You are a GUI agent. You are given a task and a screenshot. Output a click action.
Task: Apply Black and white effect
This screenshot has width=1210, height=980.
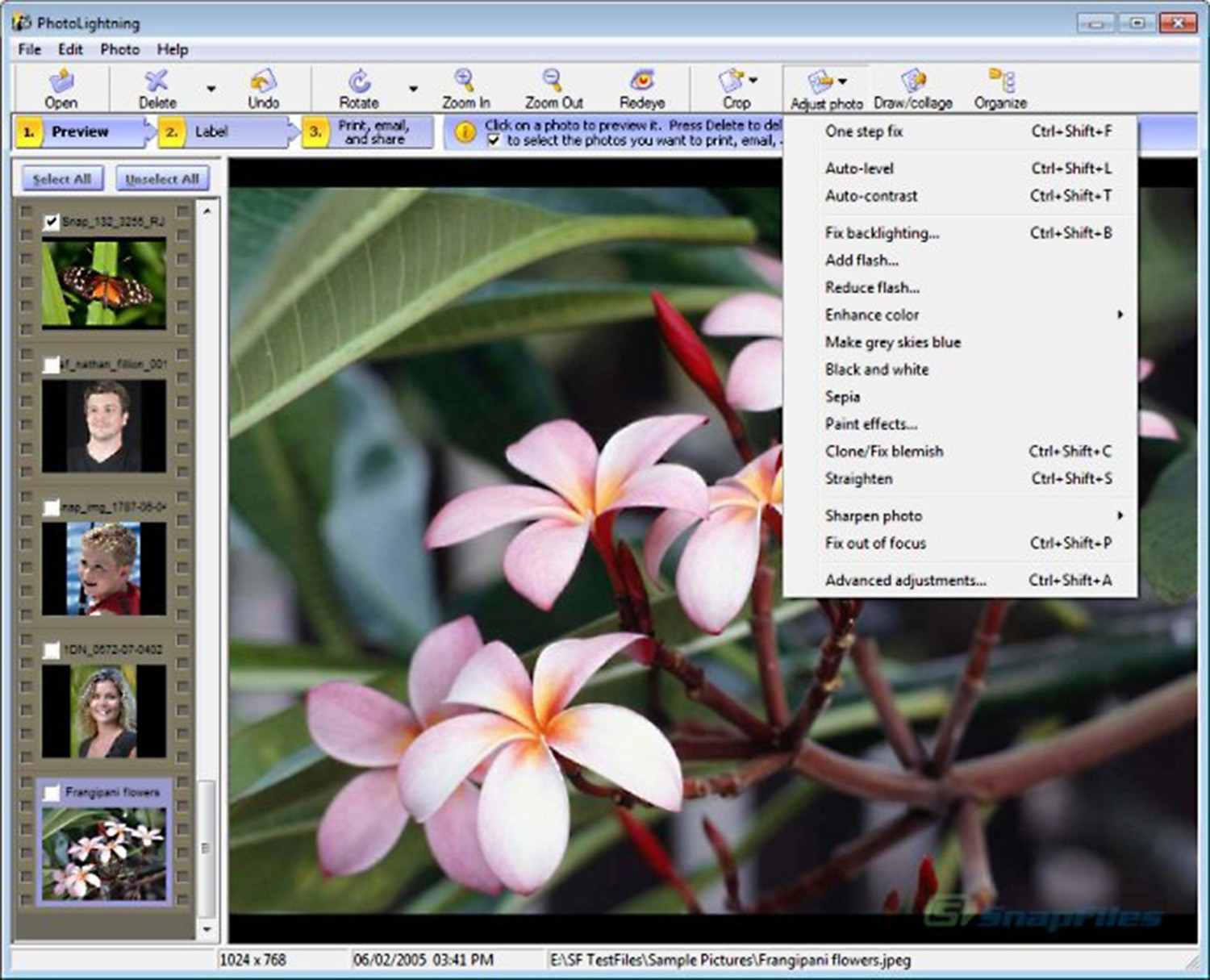960,369
